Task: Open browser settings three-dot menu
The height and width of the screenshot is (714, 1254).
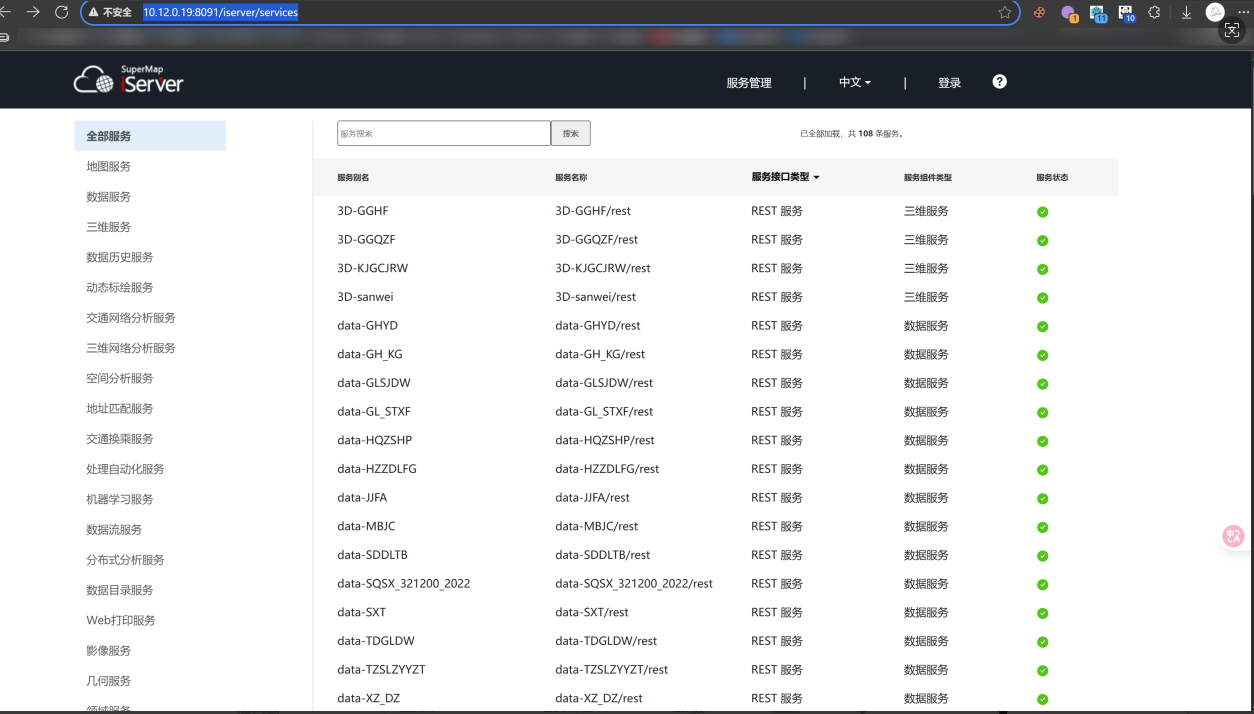Action: click(x=1243, y=12)
